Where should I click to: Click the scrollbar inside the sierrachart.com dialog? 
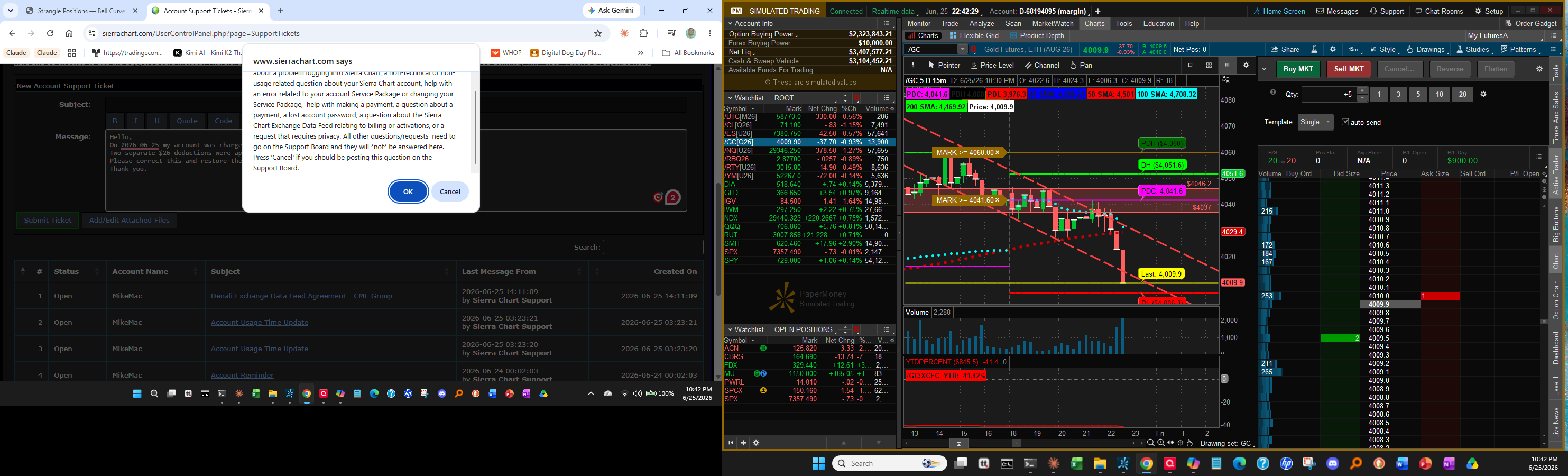(475, 127)
